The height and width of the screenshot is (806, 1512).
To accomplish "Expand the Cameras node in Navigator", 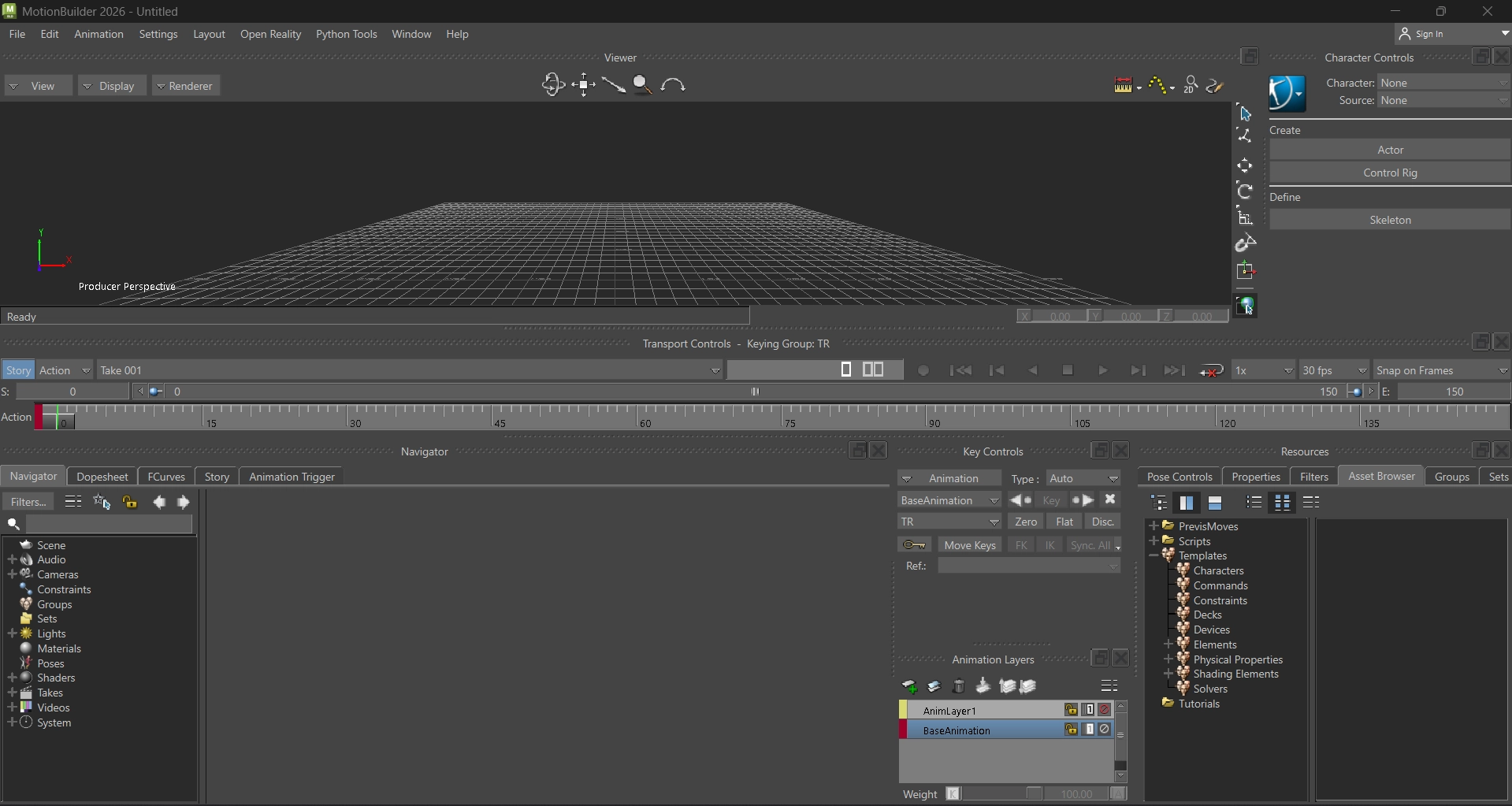I will point(12,574).
